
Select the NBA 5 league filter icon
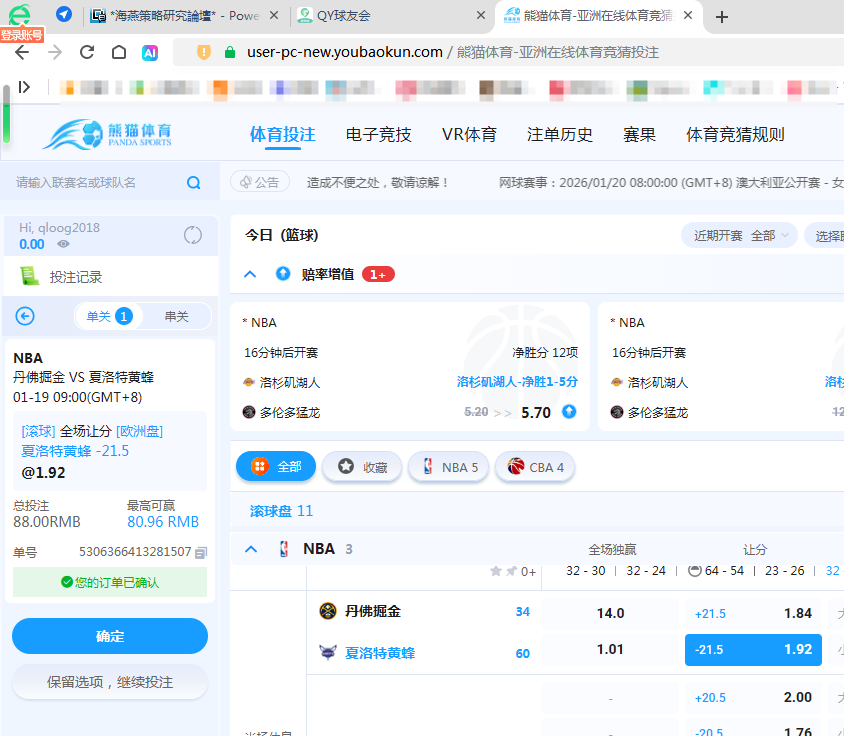click(429, 467)
